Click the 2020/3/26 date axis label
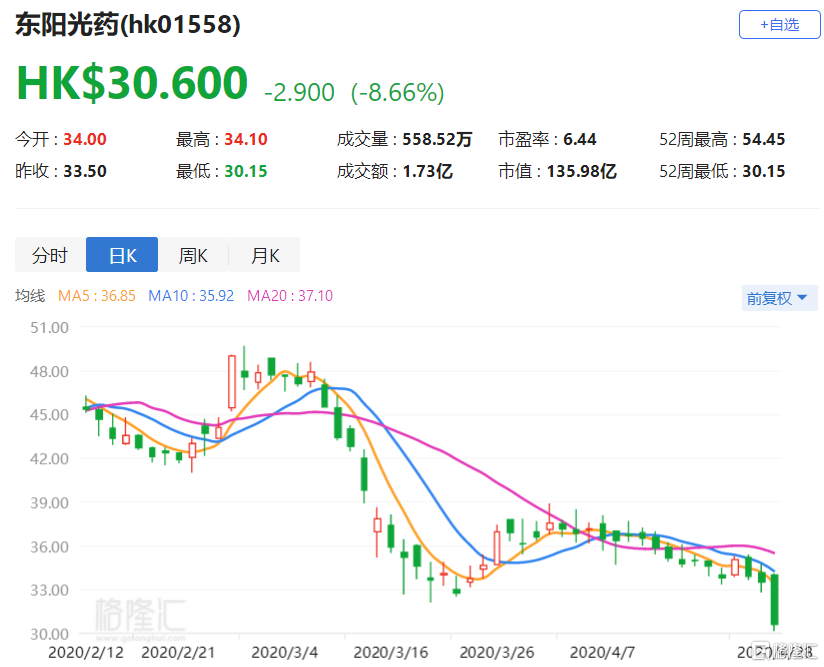Image resolution: width=824 pixels, height=667 pixels. (497, 652)
